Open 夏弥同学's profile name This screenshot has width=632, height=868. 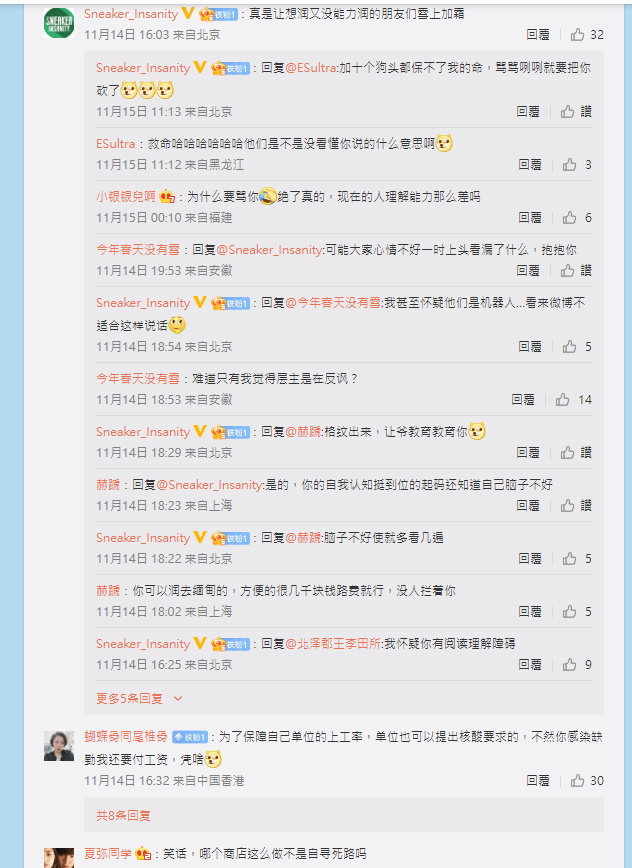108,854
